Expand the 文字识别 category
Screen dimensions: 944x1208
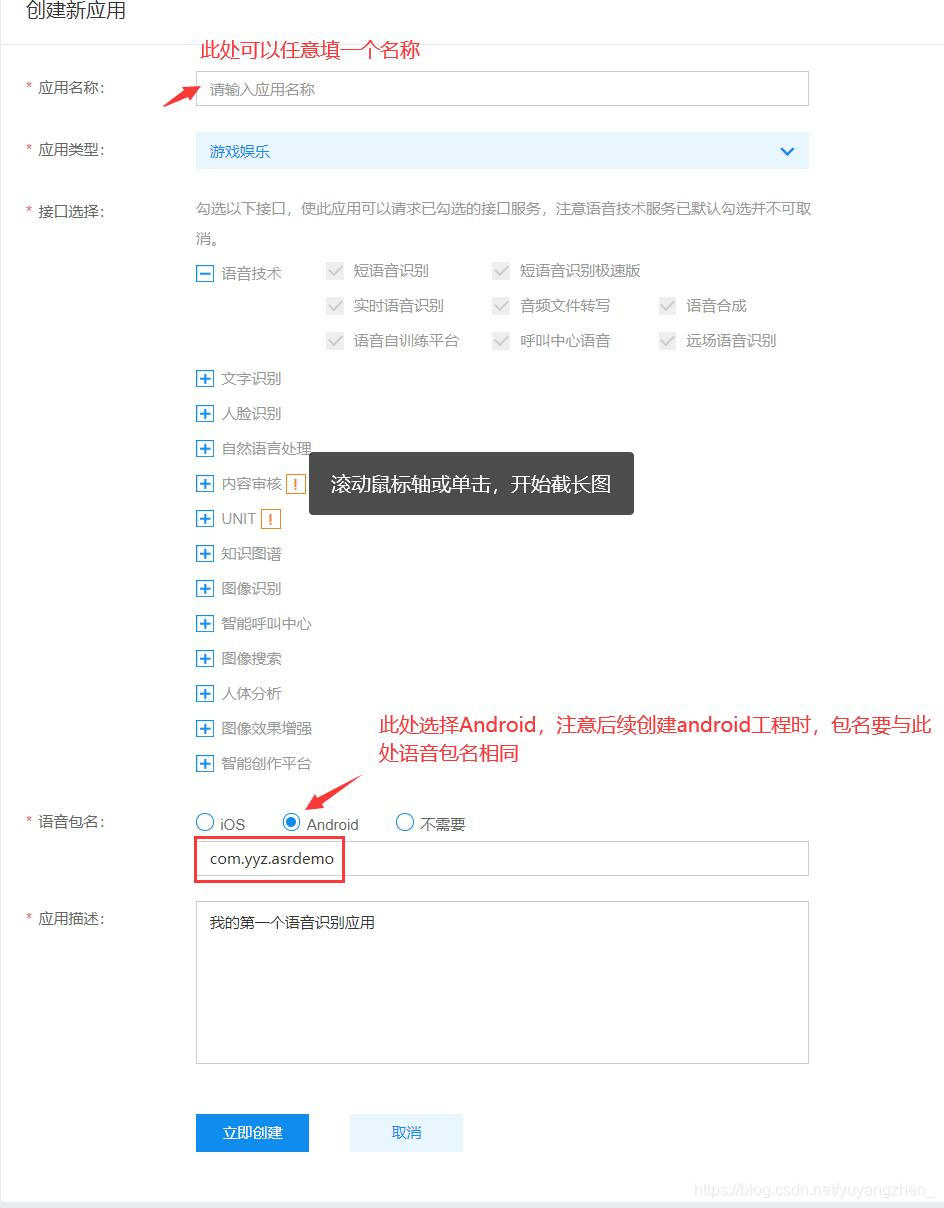205,378
